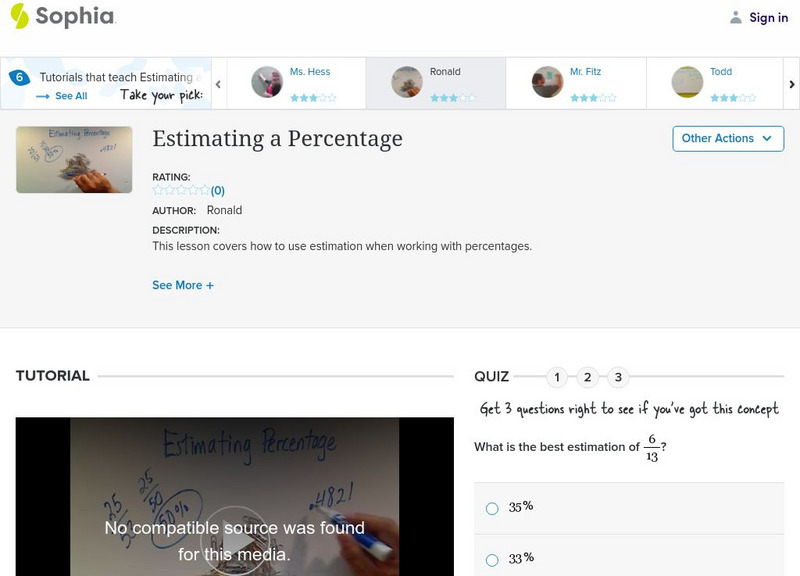Click the Estimating Percentage tutorial thumbnail
Screen dimensions: 800x576
point(74,159)
